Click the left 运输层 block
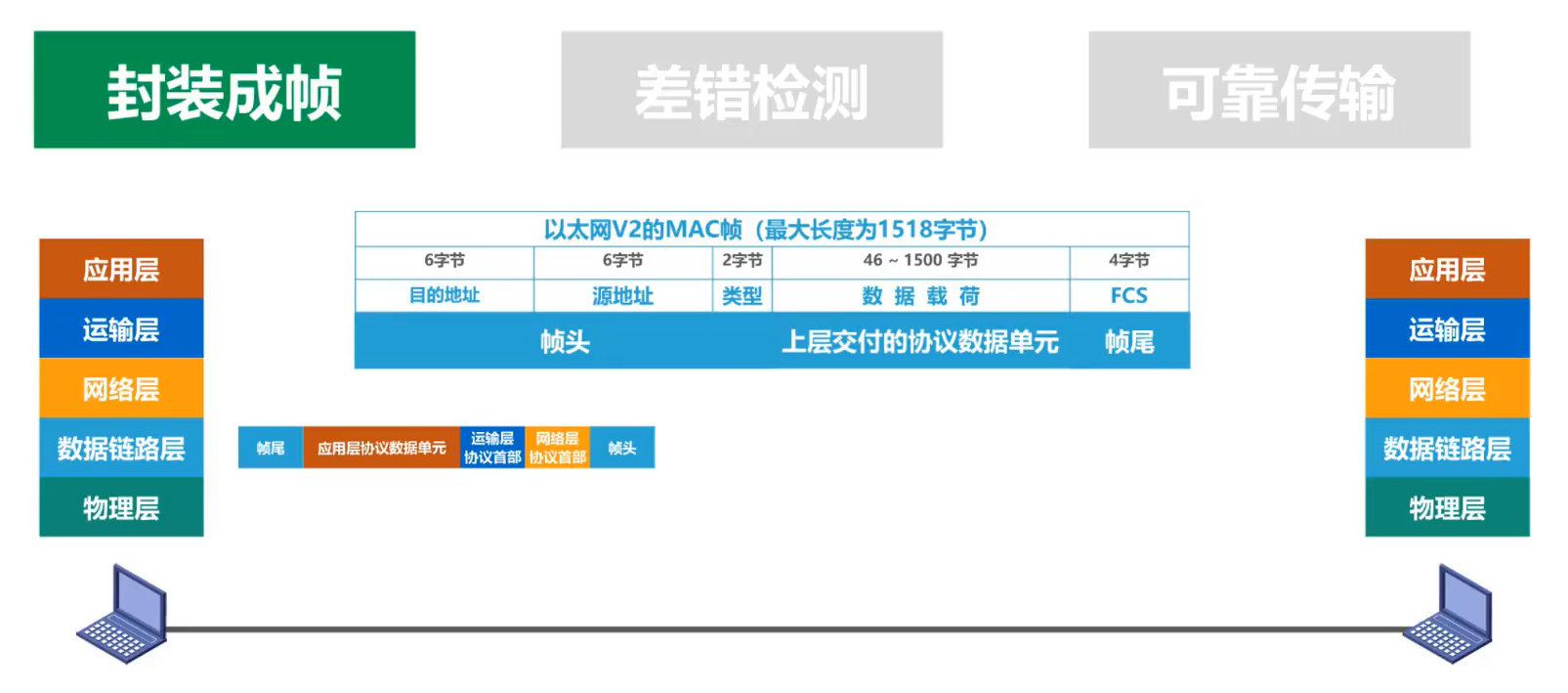This screenshot has width=1568, height=693. coord(121,328)
